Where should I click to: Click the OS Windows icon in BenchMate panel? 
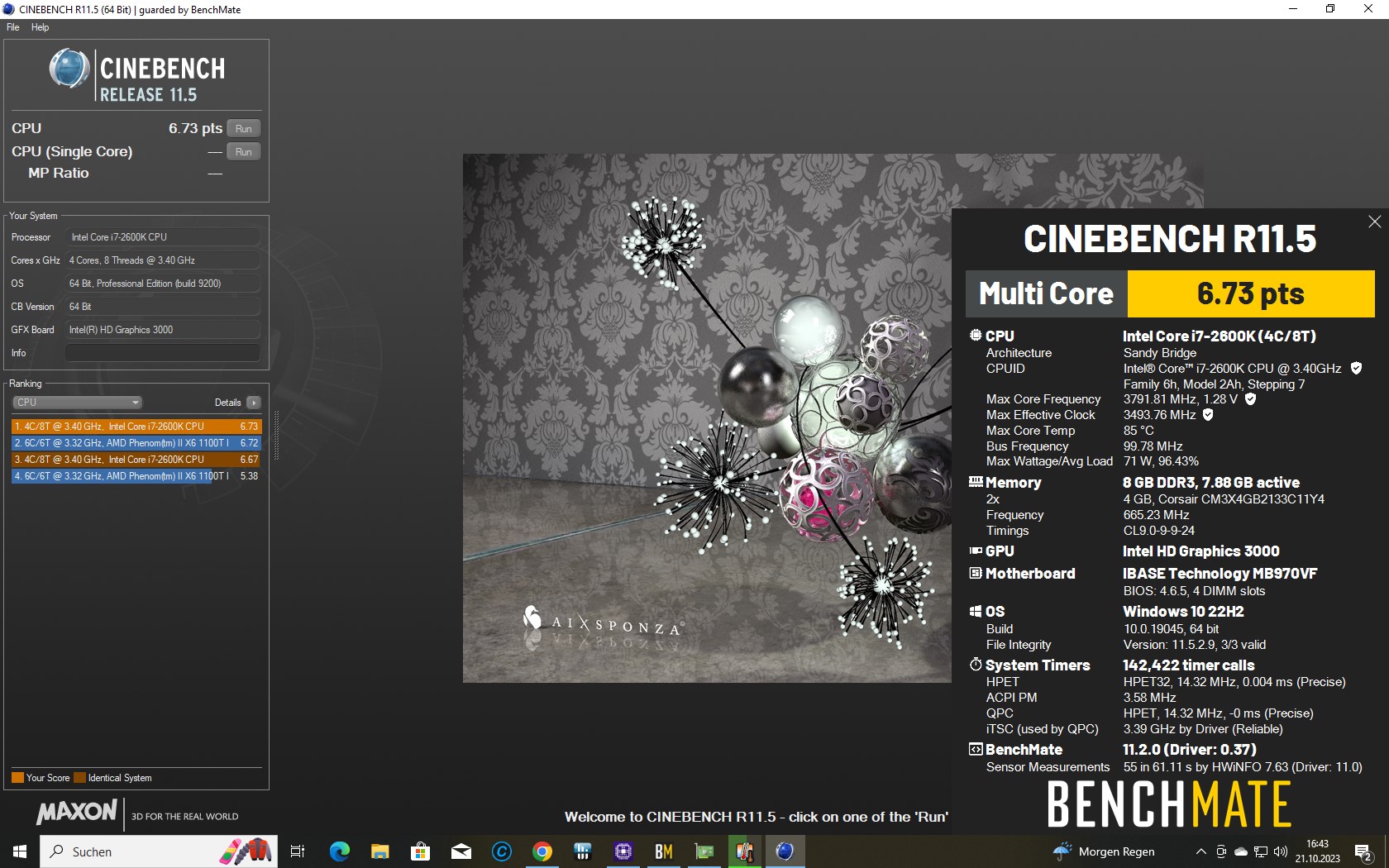tap(976, 611)
